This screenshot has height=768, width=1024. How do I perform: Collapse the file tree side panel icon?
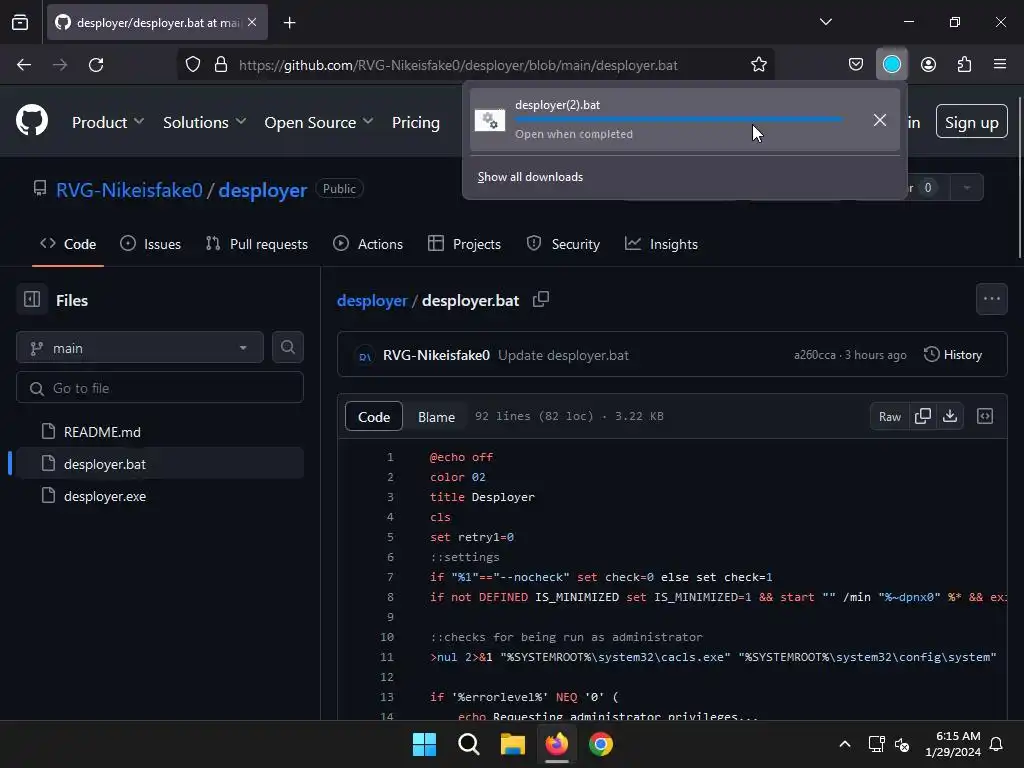[x=32, y=300]
